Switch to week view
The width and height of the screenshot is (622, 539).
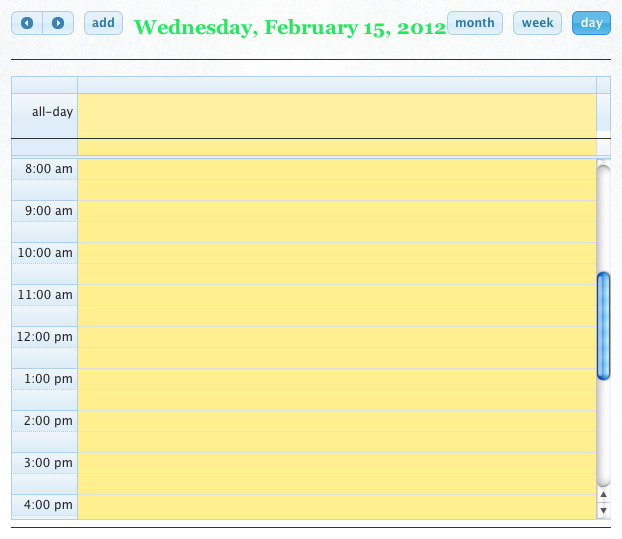click(537, 23)
